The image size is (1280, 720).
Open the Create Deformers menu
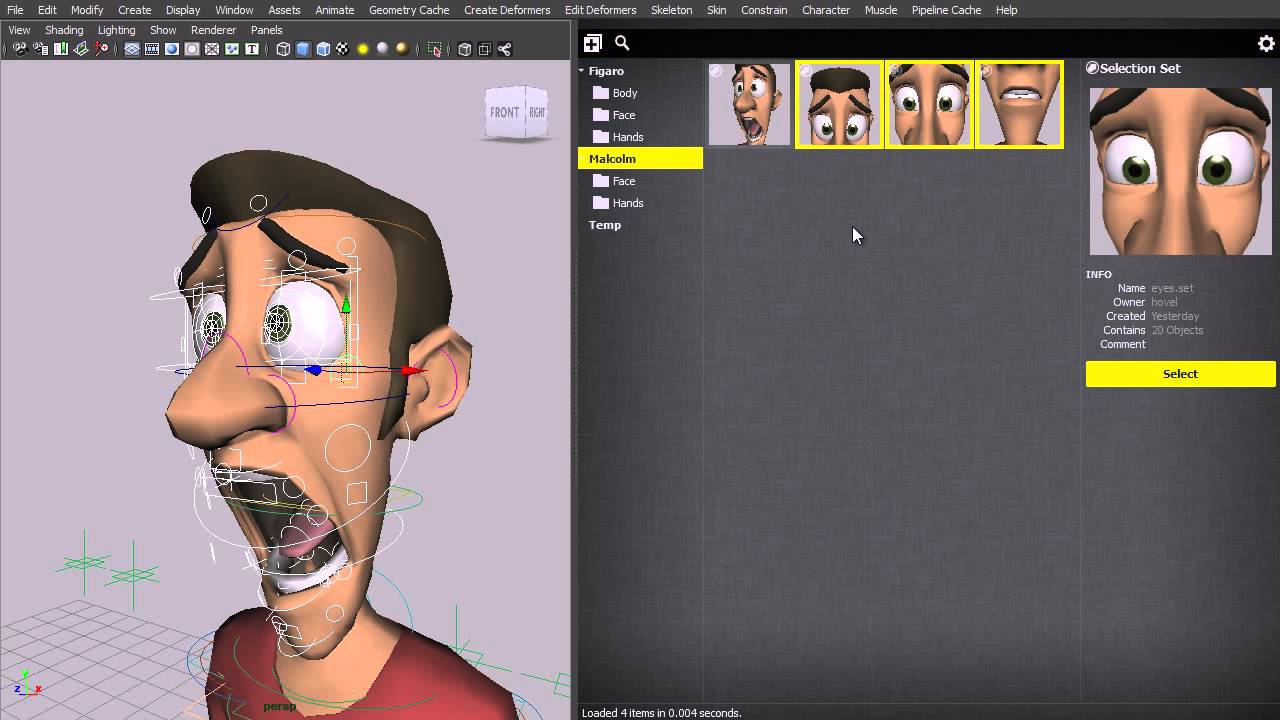tap(507, 10)
